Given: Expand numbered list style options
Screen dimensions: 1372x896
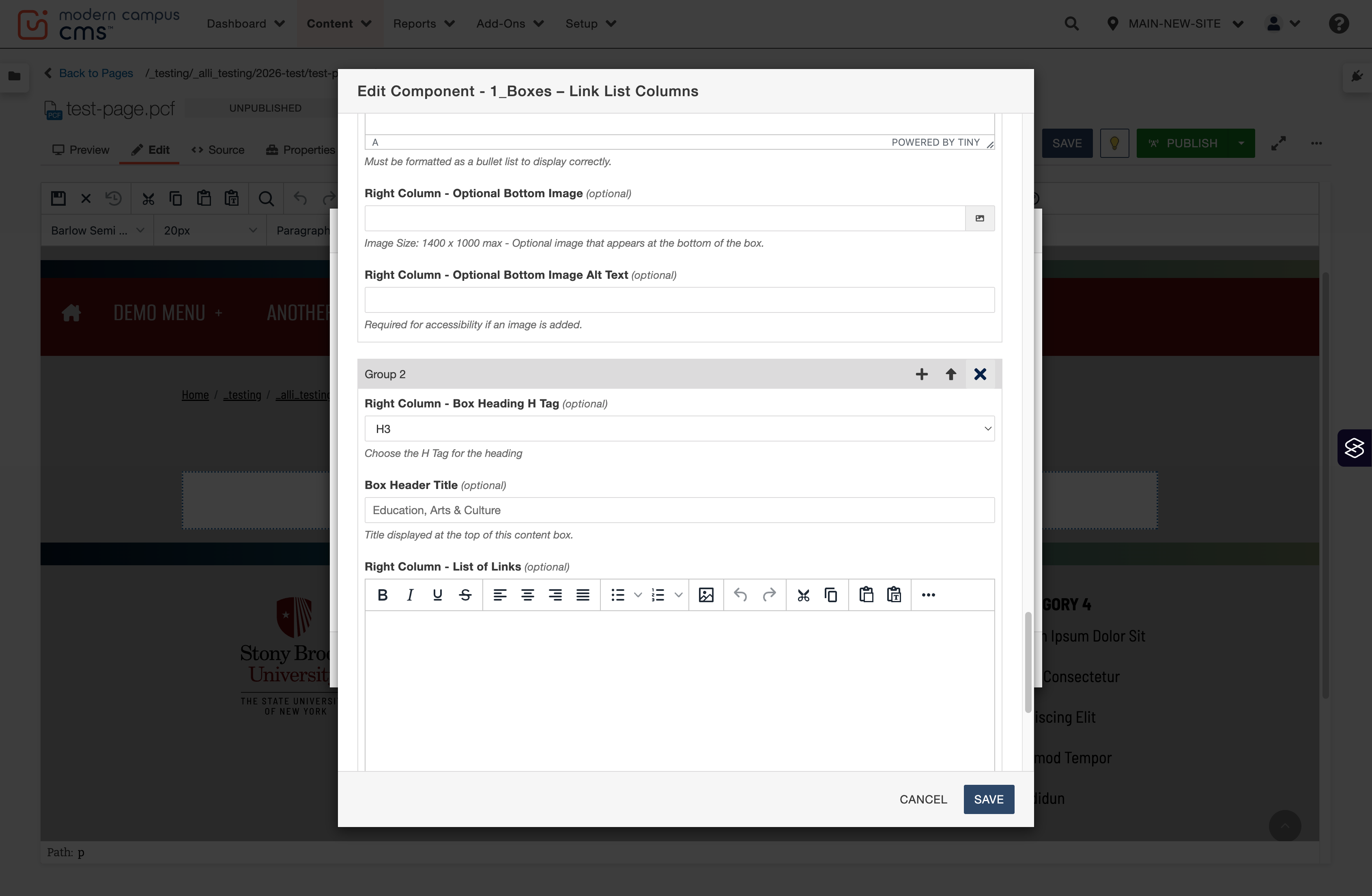Looking at the screenshot, I should 679,595.
